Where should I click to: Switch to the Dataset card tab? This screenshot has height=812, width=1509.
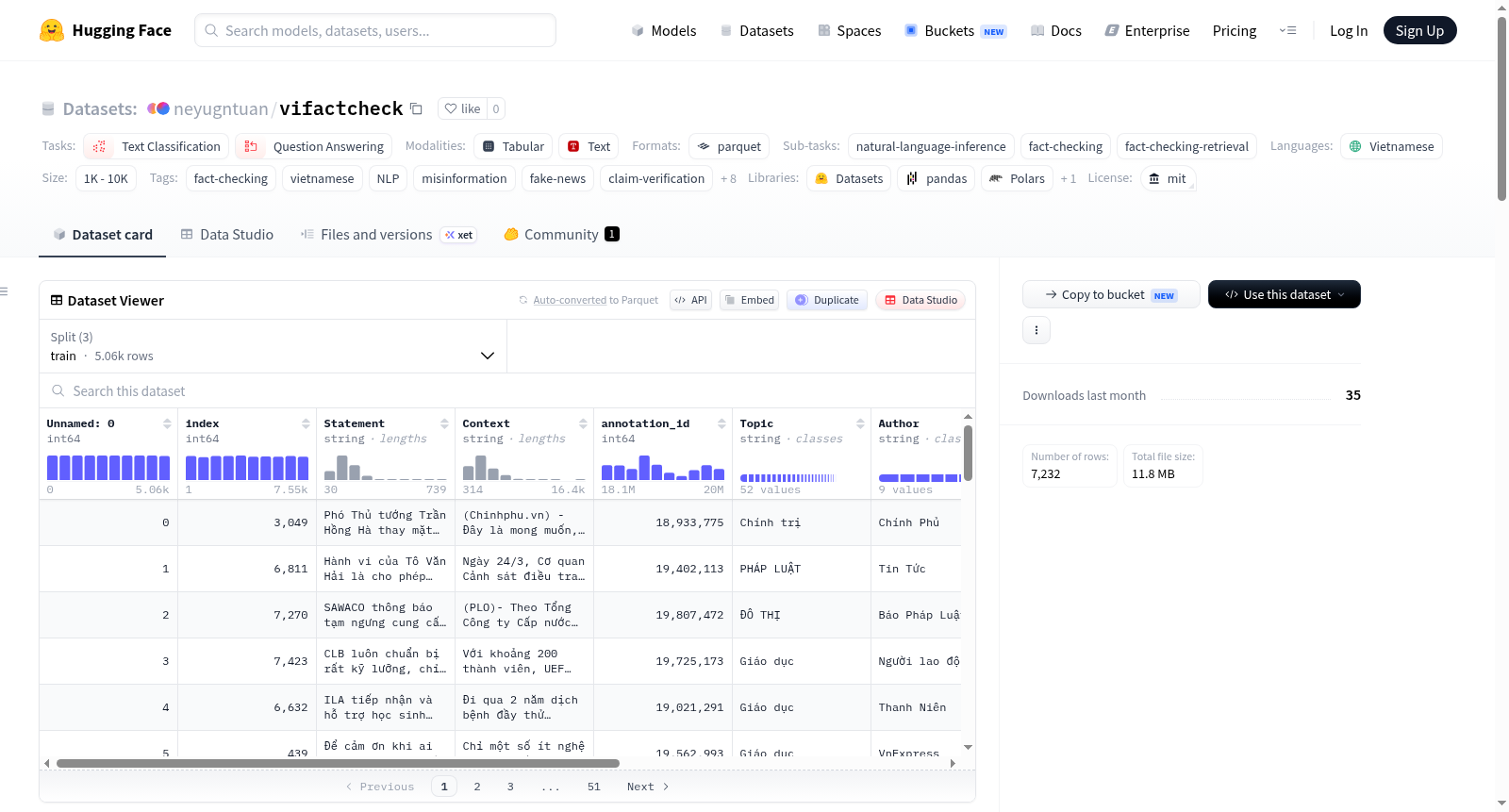[102, 235]
